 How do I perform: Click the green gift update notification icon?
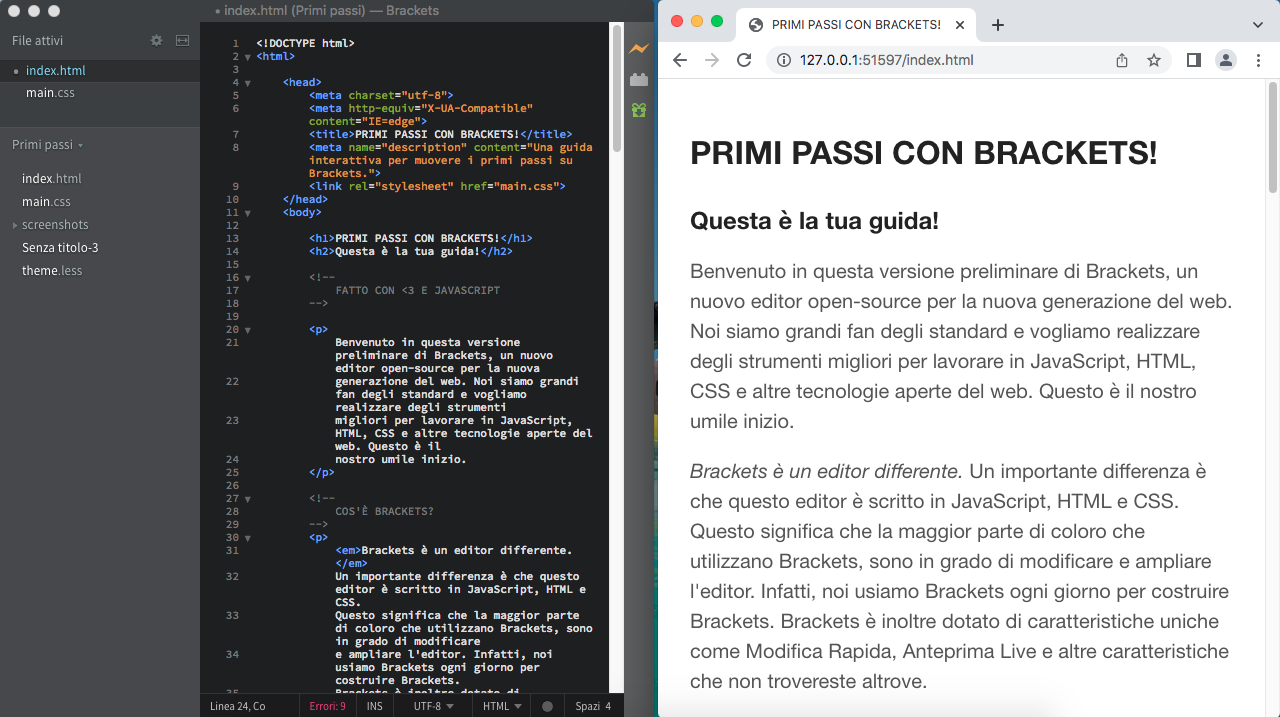639,110
